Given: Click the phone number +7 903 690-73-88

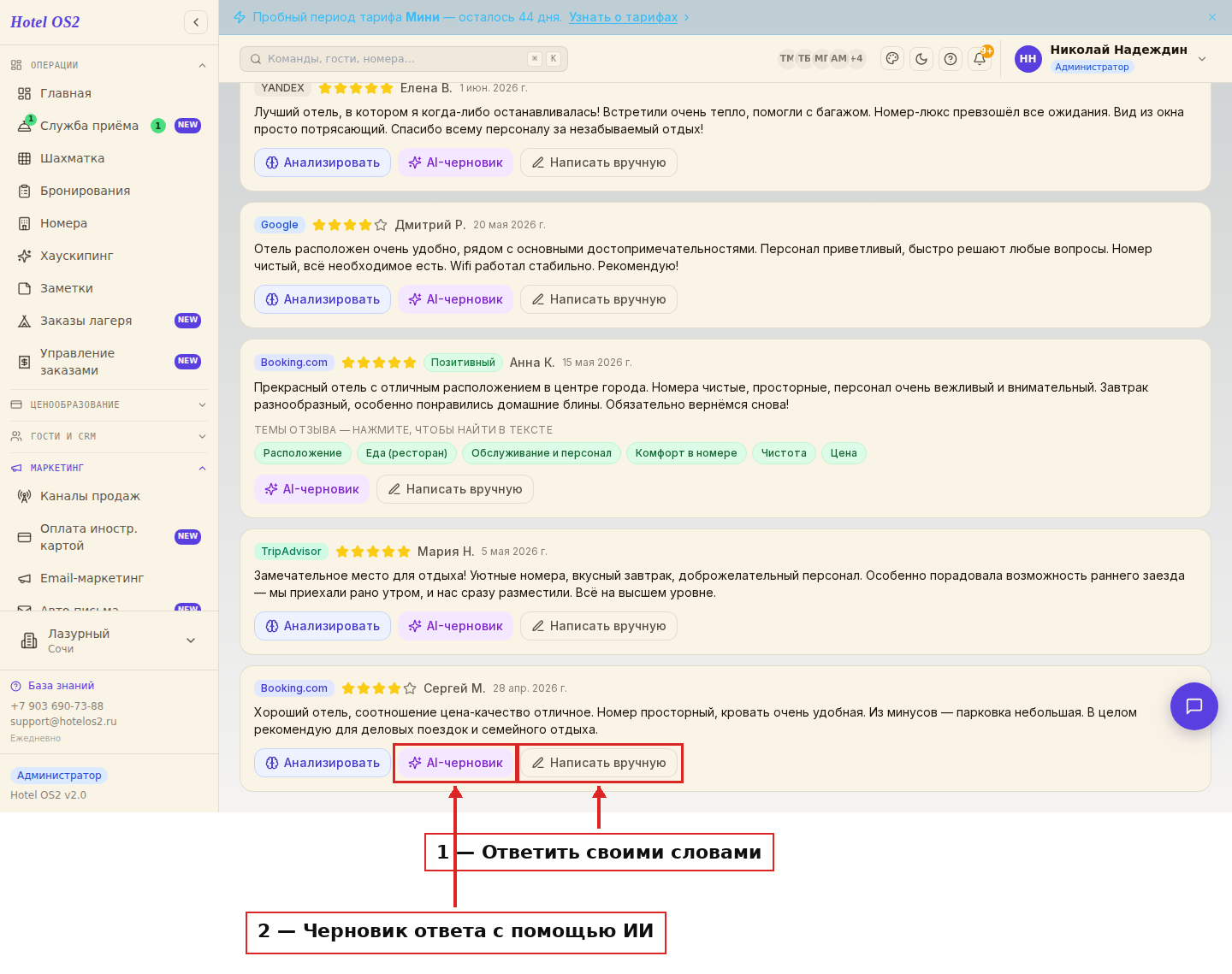Looking at the screenshot, I should click(56, 706).
